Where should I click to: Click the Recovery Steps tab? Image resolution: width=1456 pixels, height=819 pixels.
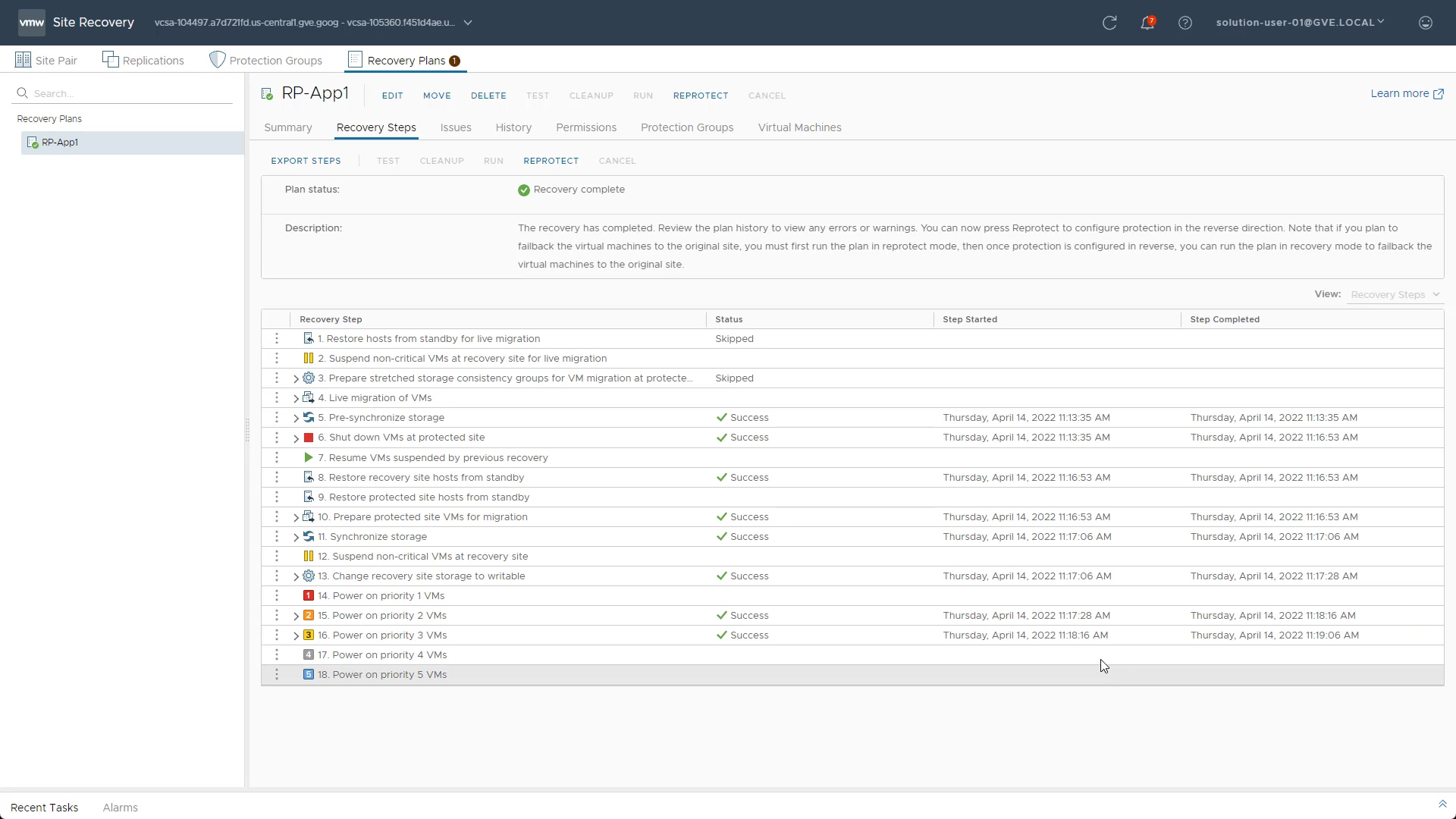click(376, 127)
